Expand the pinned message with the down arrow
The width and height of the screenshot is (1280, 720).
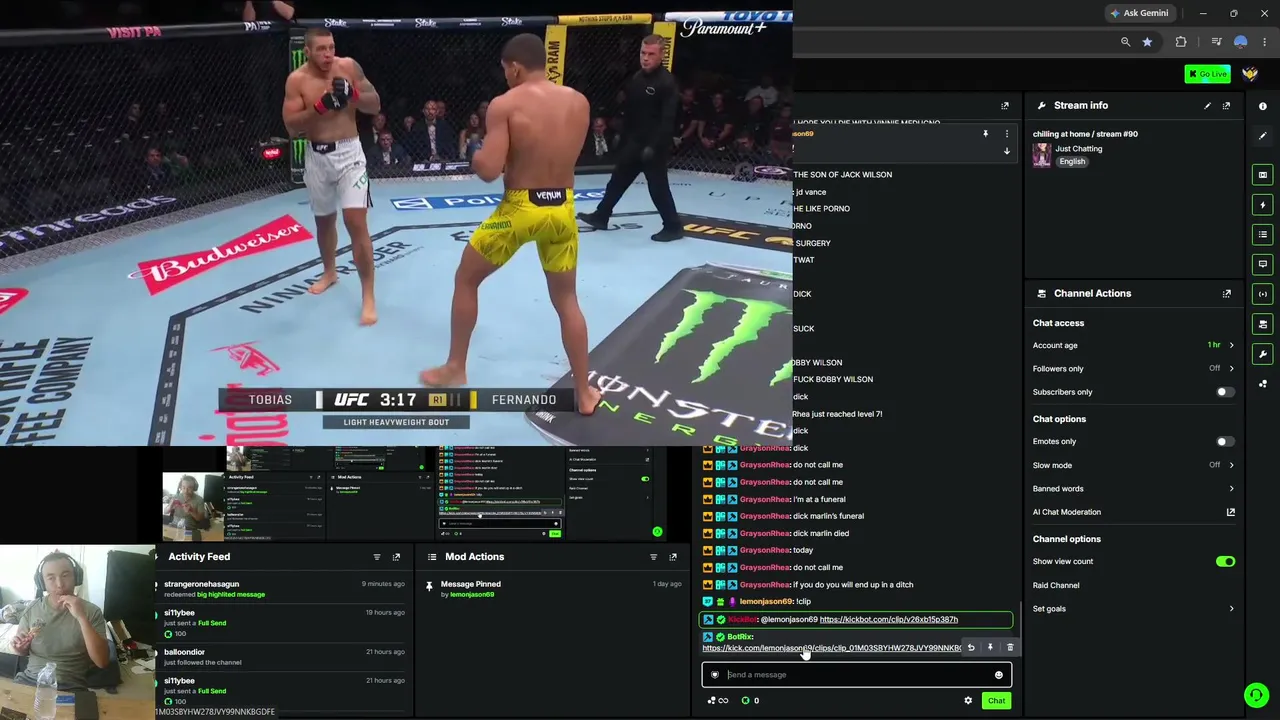(1007, 151)
